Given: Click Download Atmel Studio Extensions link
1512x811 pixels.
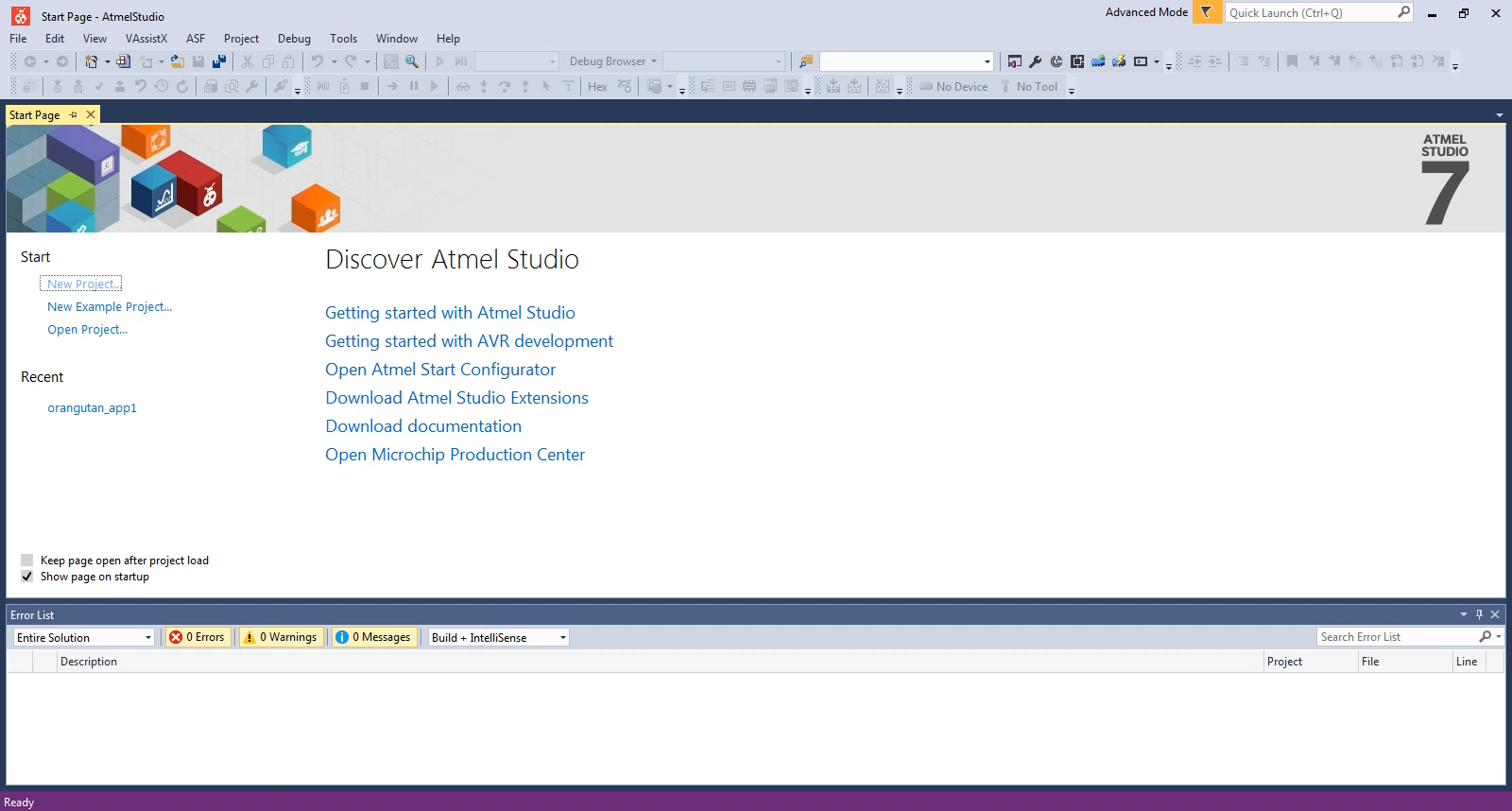Looking at the screenshot, I should [x=456, y=397].
